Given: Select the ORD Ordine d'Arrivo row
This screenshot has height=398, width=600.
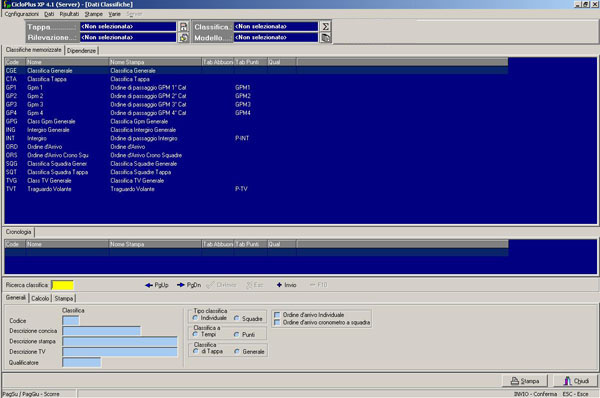Looking at the screenshot, I should [x=256, y=147].
